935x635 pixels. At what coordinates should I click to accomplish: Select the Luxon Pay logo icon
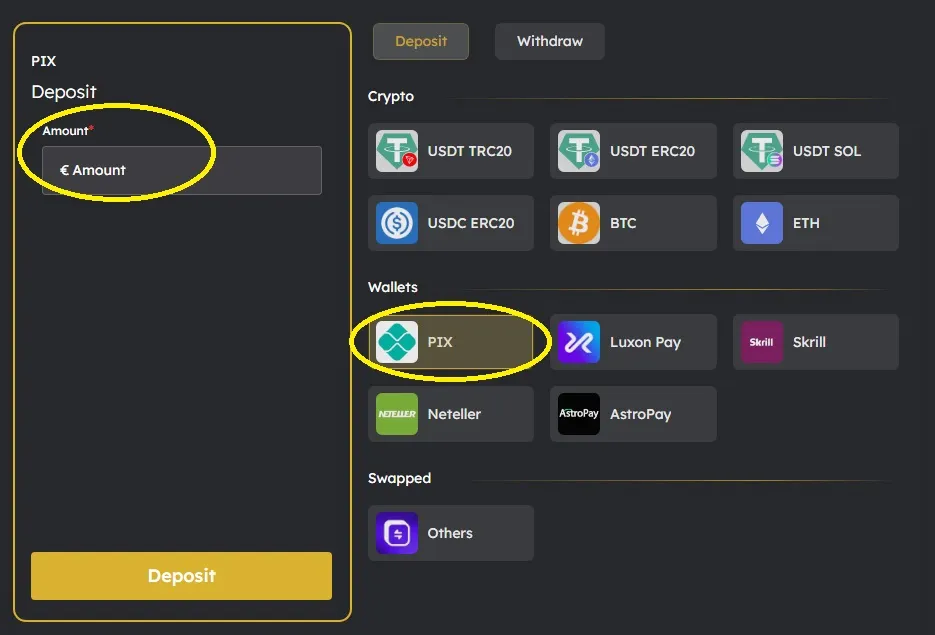[x=579, y=342]
